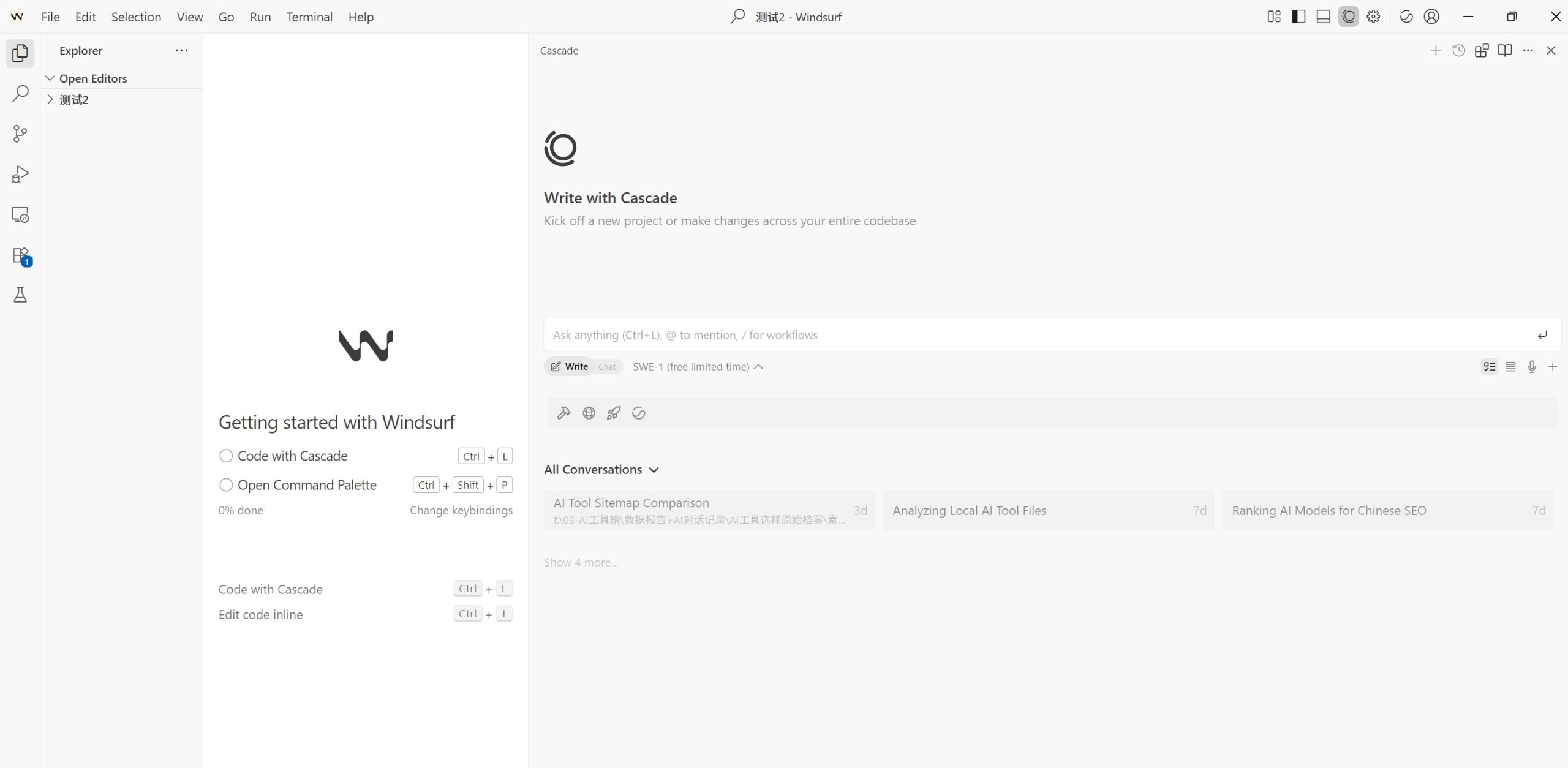1568x768 pixels.
Task: Open the Search view in activity bar
Action: click(x=20, y=94)
